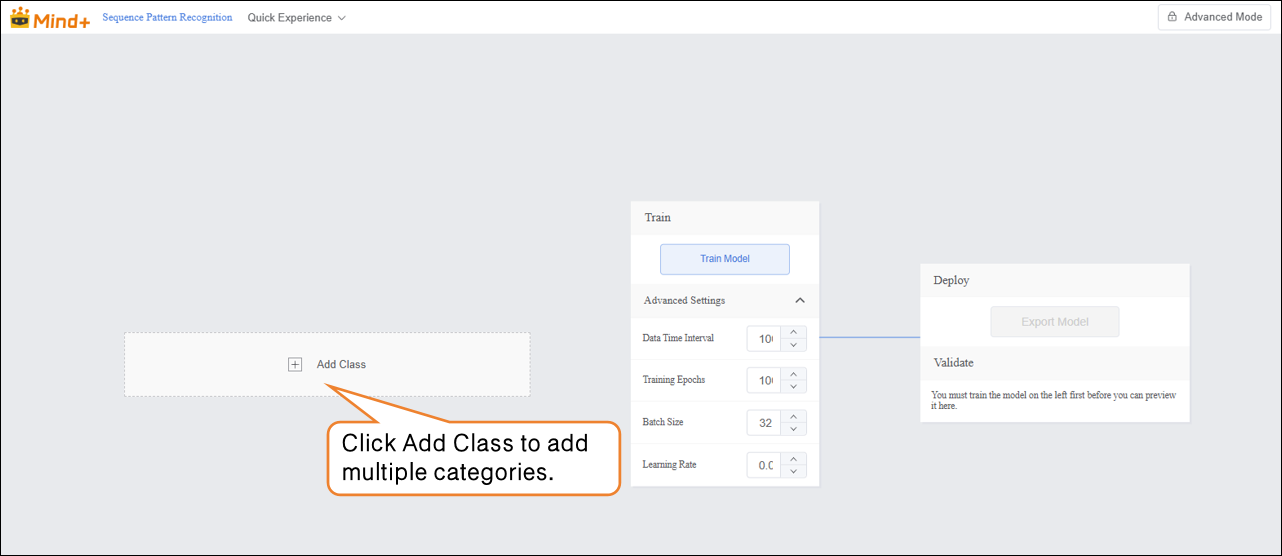Screen dimensions: 1282x556
Task: Decrease the Data Time Interval value
Action: [792, 345]
